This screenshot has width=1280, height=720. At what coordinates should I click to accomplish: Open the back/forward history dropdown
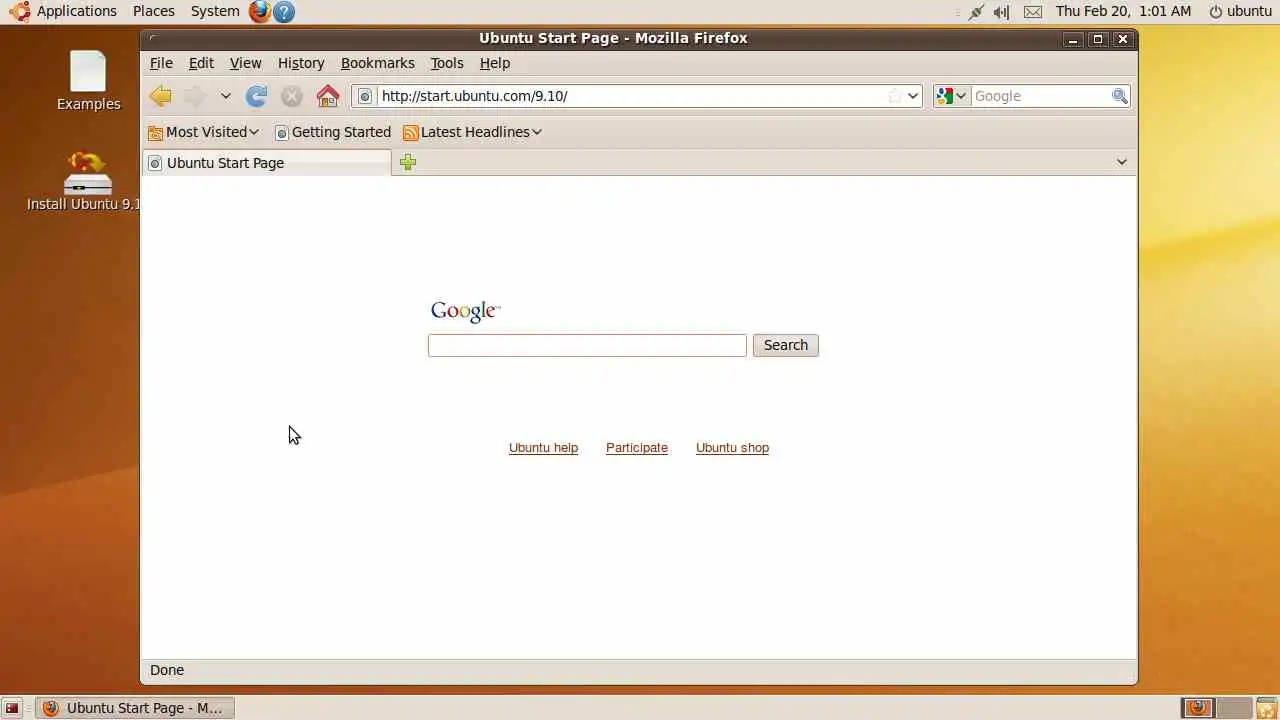tap(226, 96)
